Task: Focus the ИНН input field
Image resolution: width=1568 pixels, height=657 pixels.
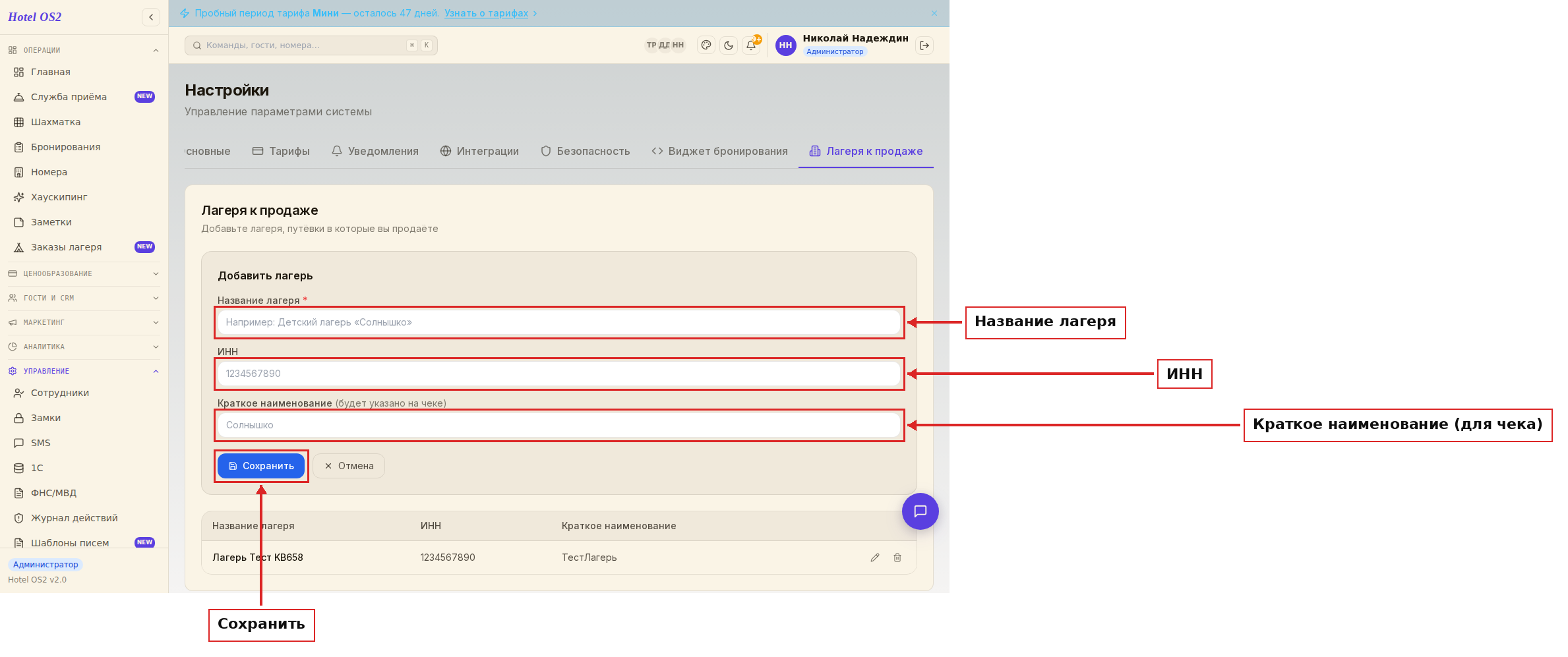Action: 559,374
